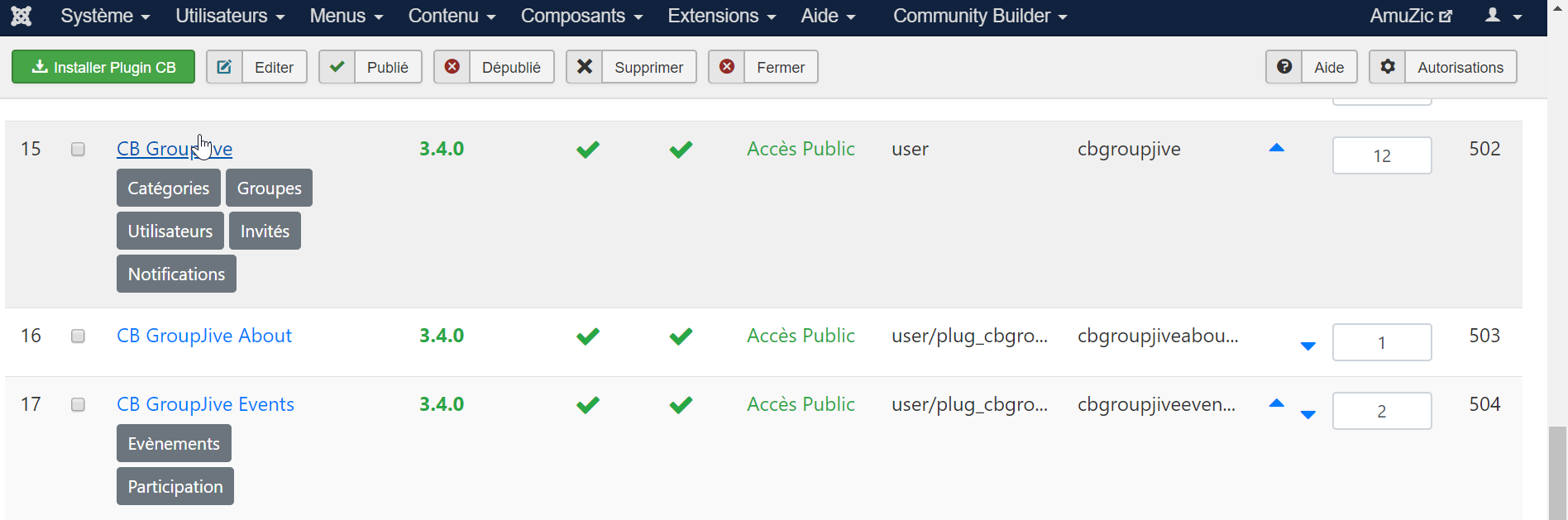The height and width of the screenshot is (520, 1568).
Task: Open the CB GroupJive About plugin link
Action: 204,336
